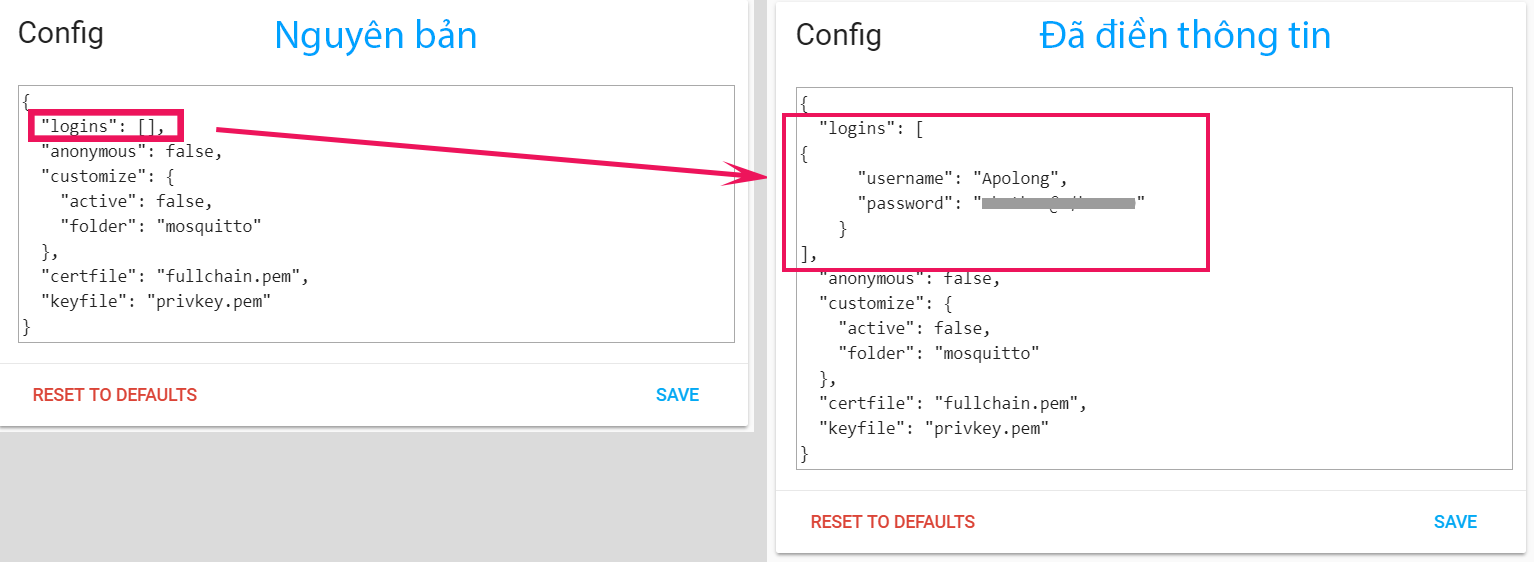Click RESET TO DEFAULTS in the Đã điền thông tin panel
The image size is (1534, 562).
pyautogui.click(x=892, y=522)
